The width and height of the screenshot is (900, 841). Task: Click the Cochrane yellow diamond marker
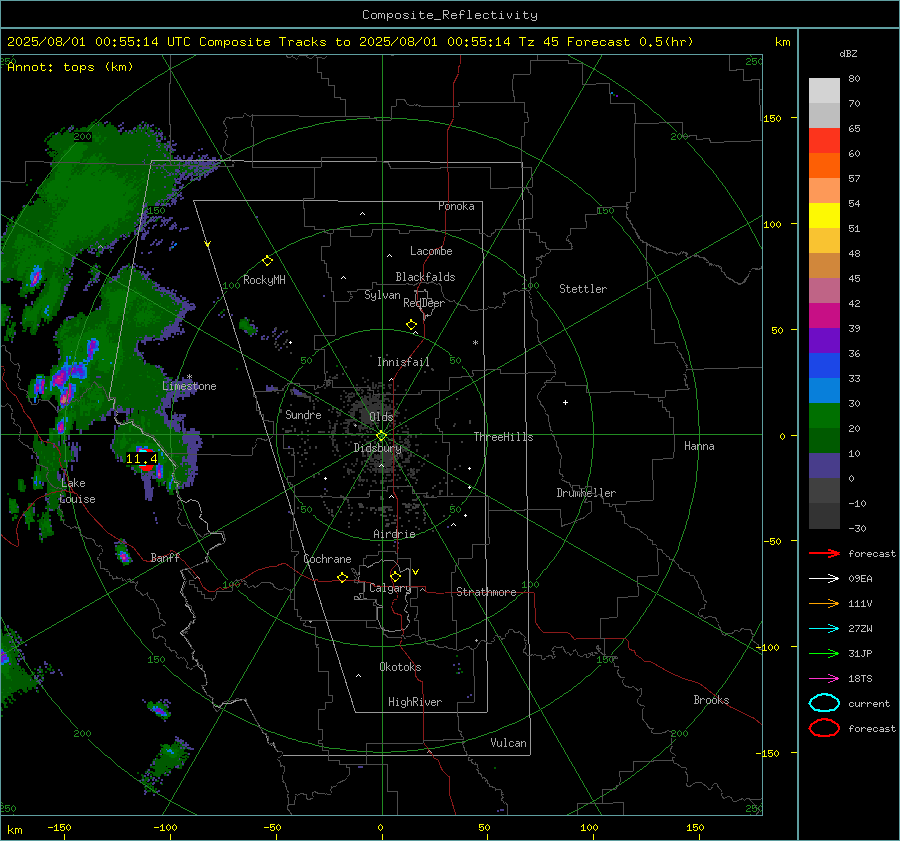tap(343, 577)
